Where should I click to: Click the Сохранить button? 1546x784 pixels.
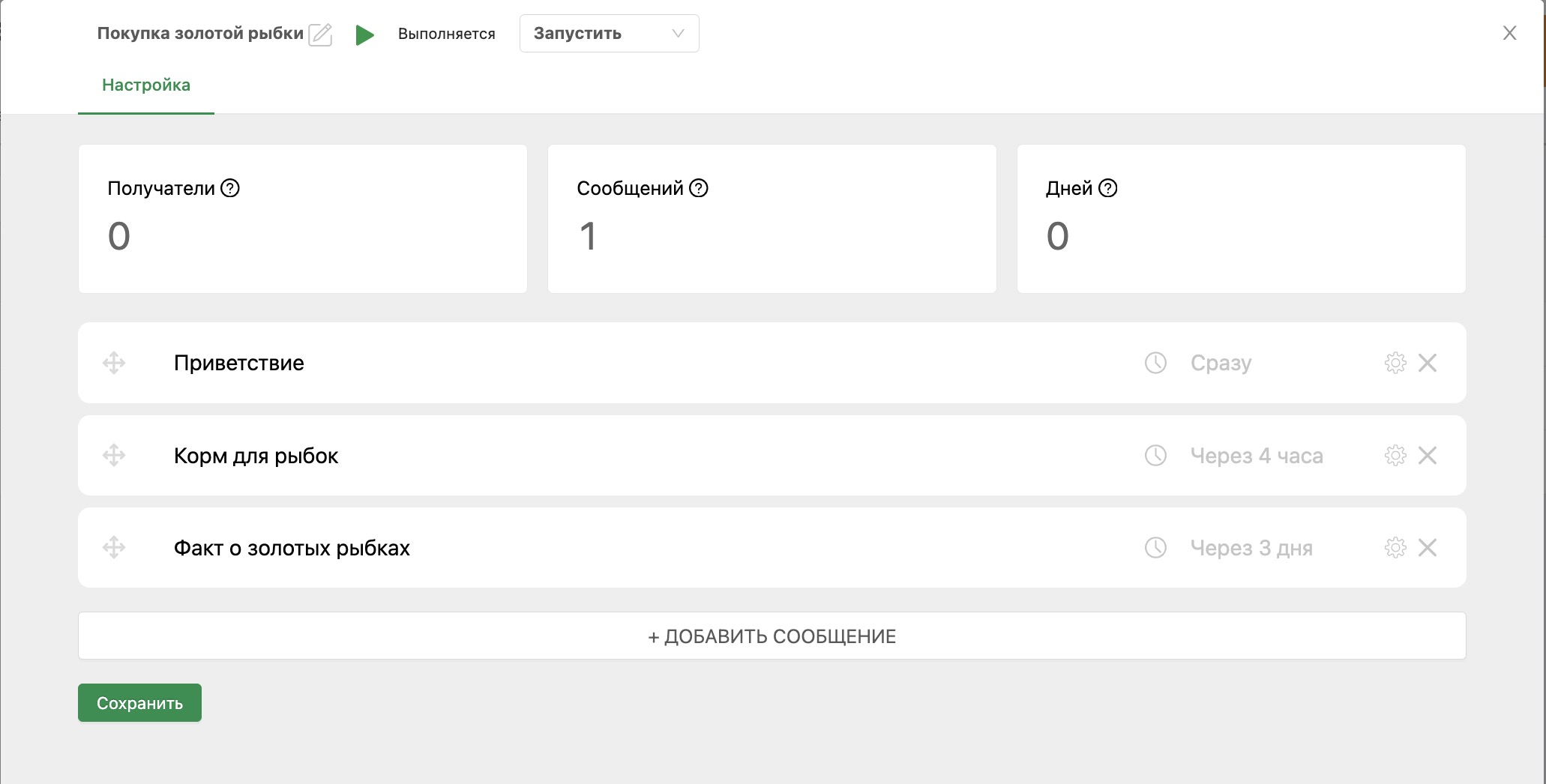(x=139, y=702)
